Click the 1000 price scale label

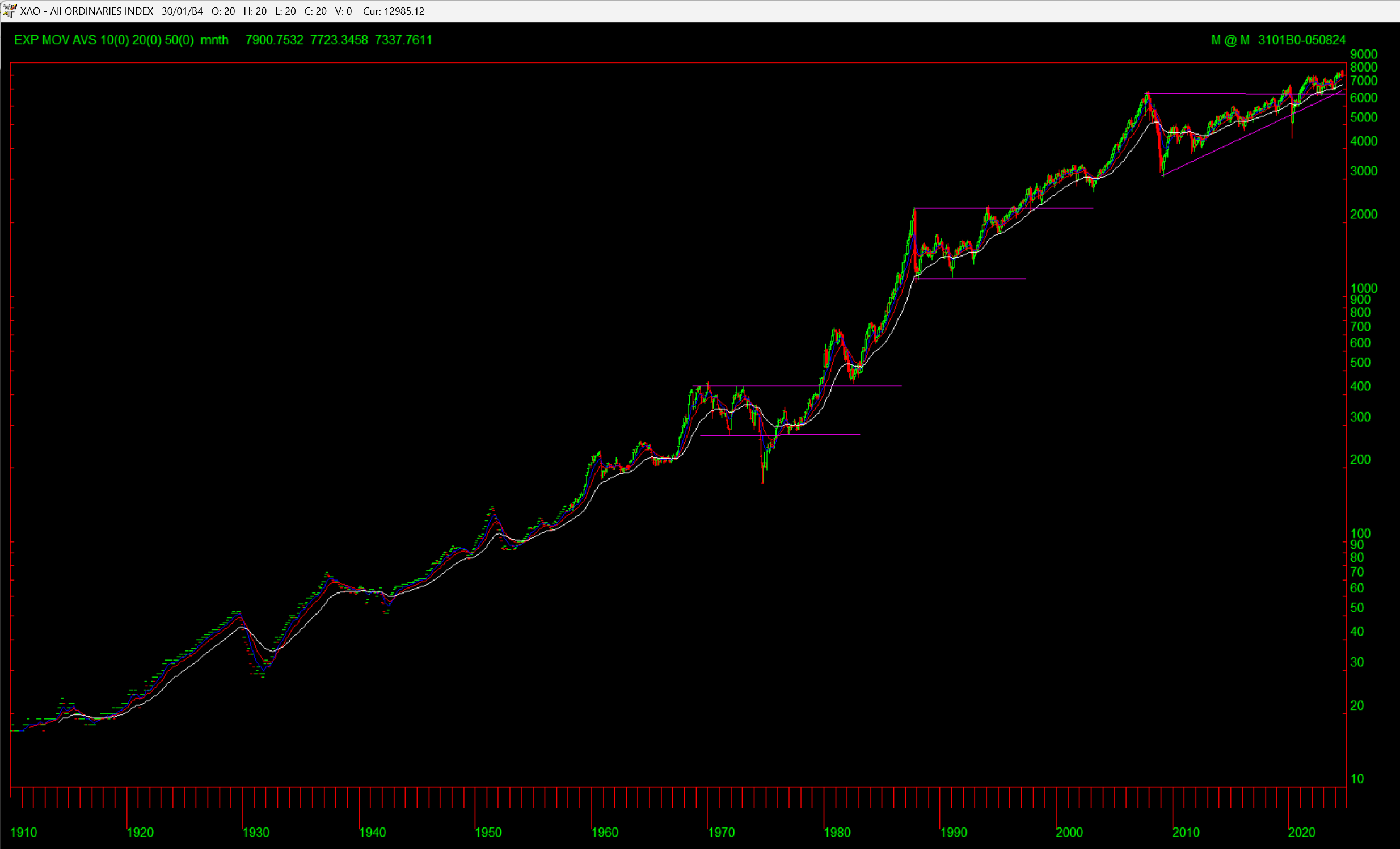1364,289
